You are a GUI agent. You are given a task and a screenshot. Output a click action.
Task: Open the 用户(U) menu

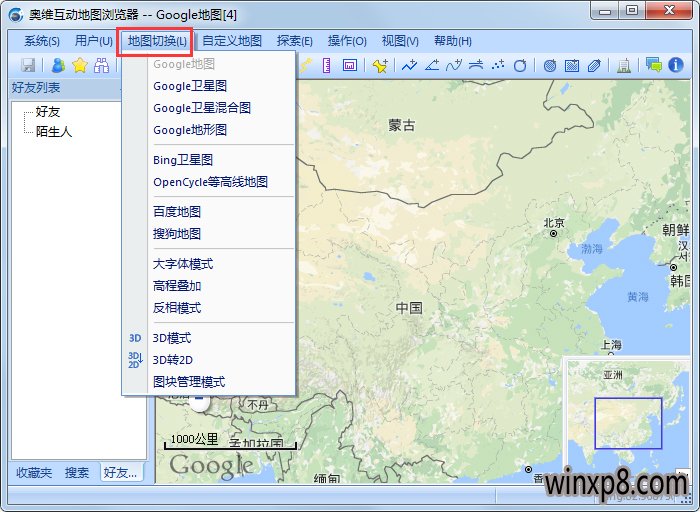(x=94, y=42)
